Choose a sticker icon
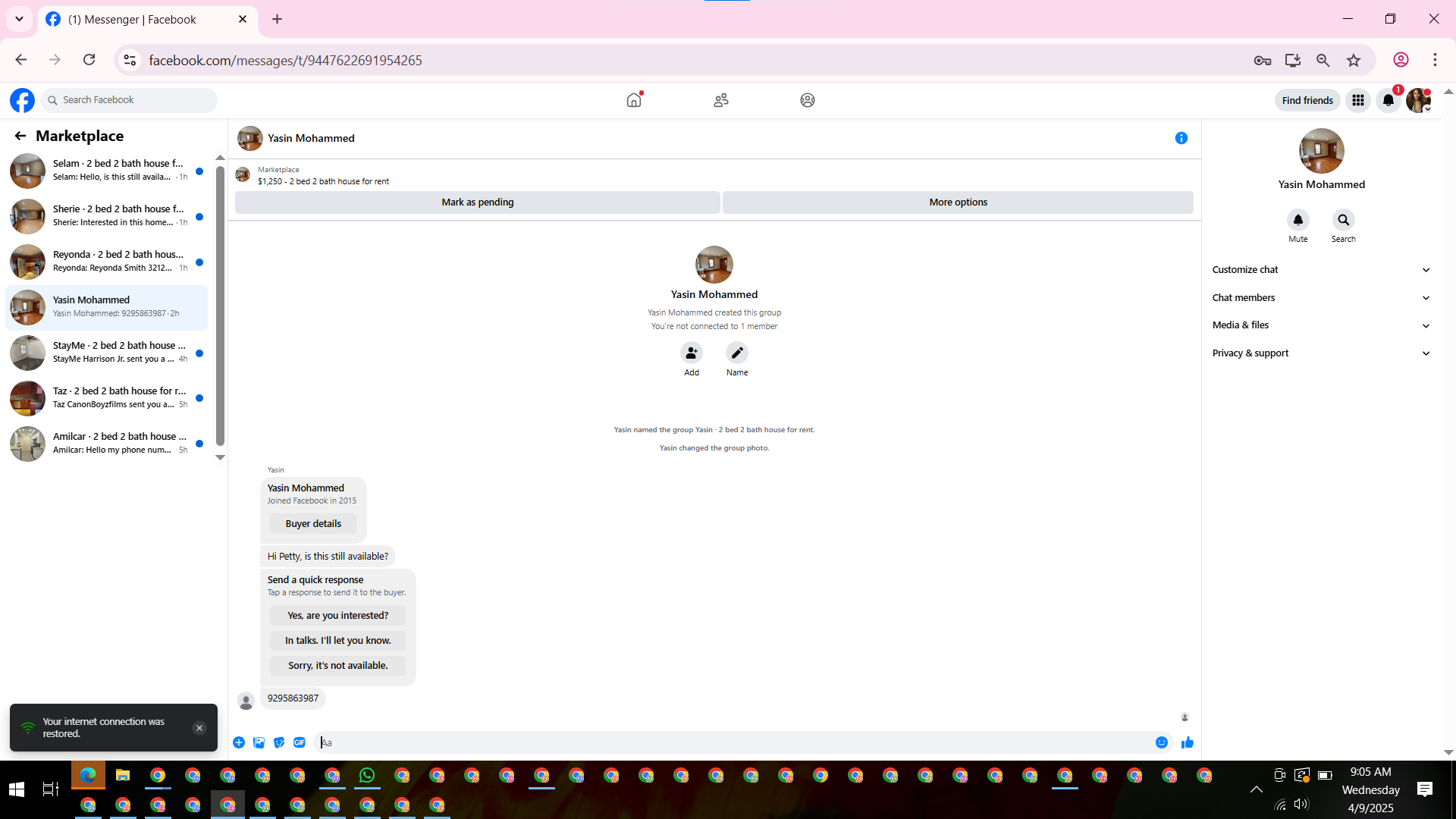This screenshot has width=1456, height=819. point(279,742)
